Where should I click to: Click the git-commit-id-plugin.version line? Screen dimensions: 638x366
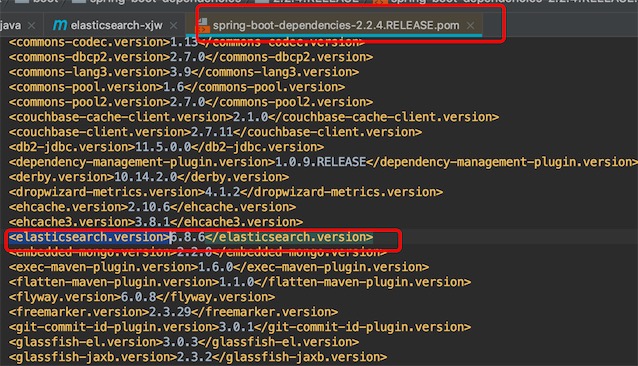(240, 327)
